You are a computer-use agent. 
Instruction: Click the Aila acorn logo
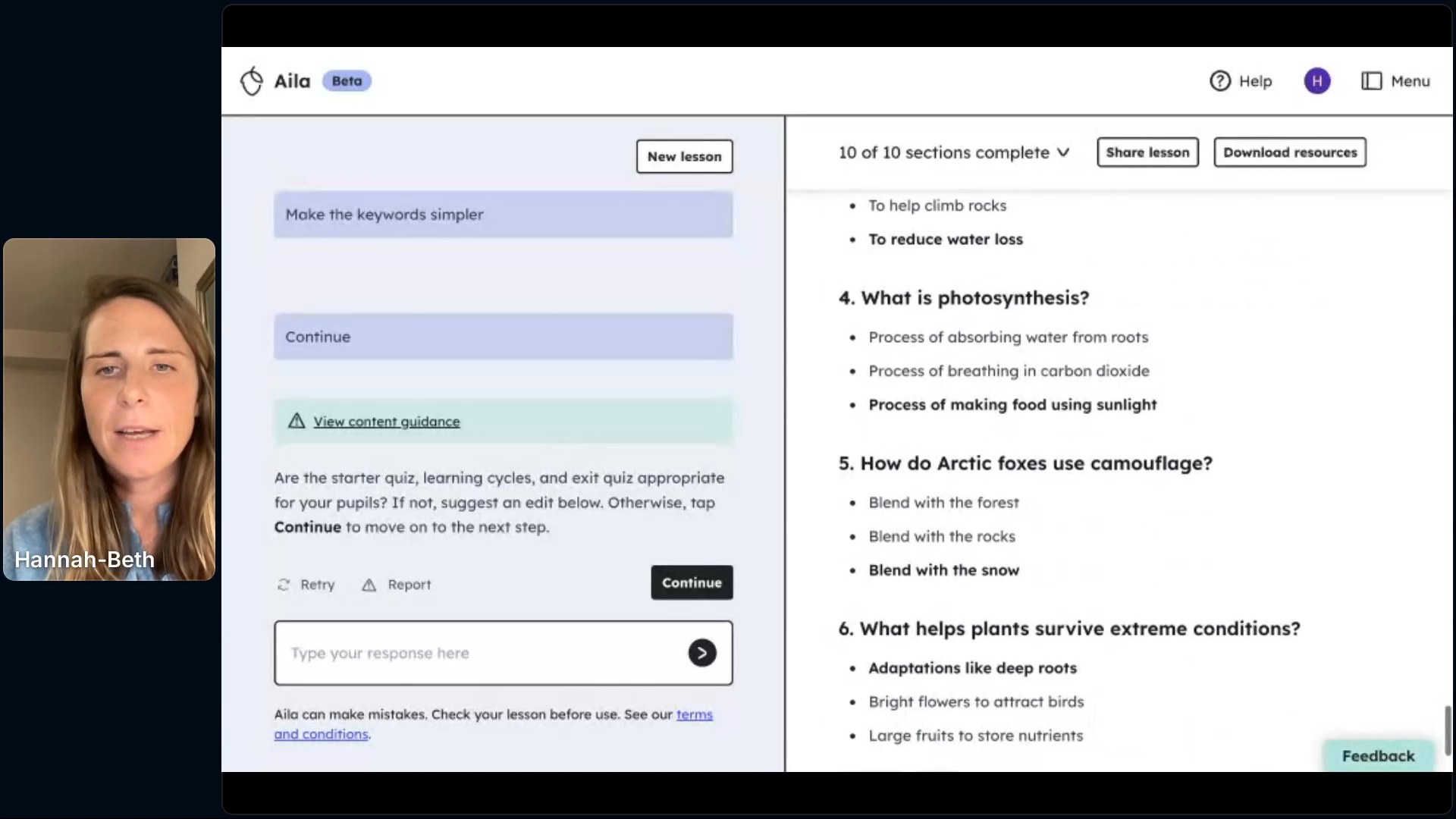pos(251,80)
